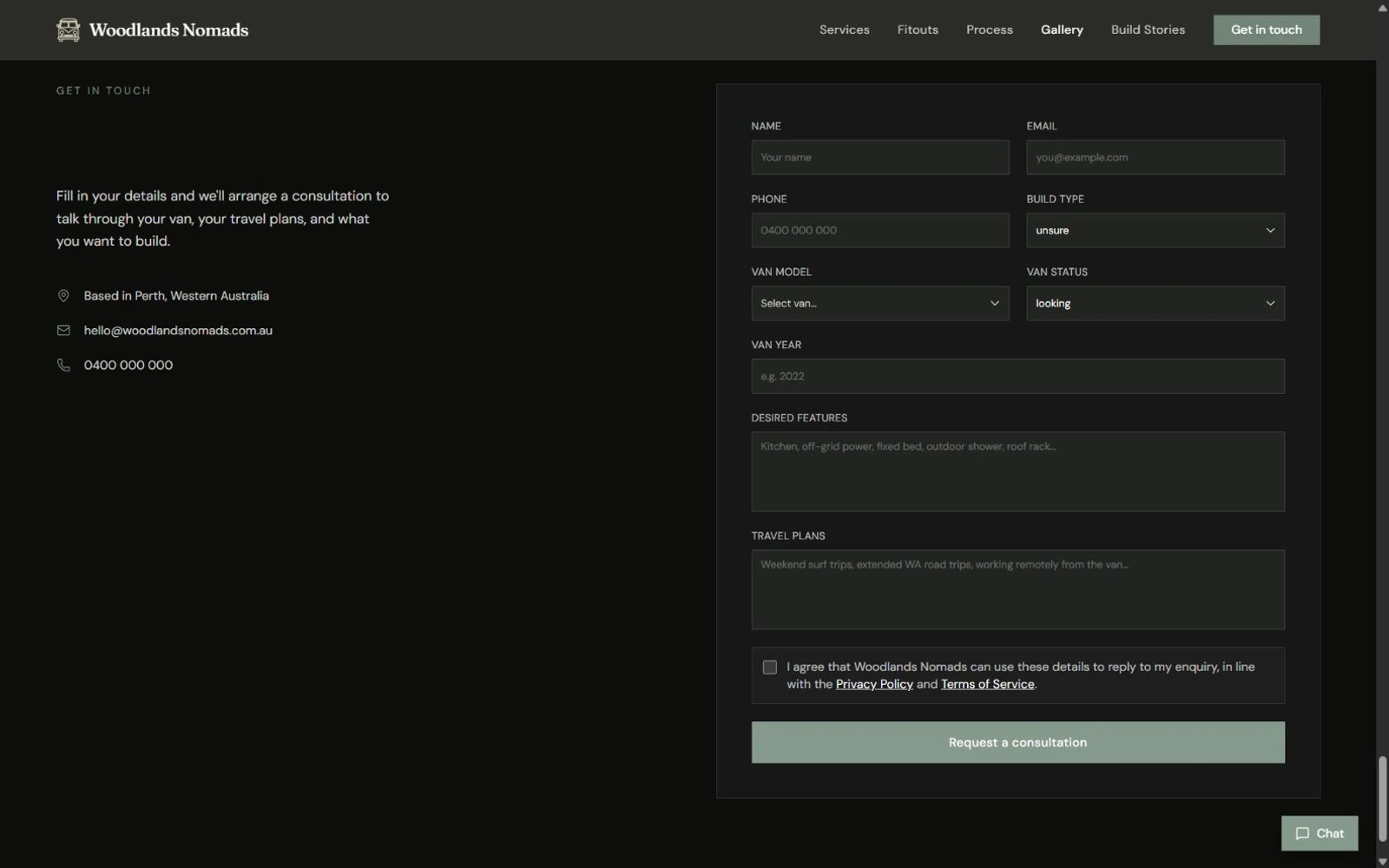Click the 0400 000 000 contact number
1389x868 pixels.
coord(128,365)
